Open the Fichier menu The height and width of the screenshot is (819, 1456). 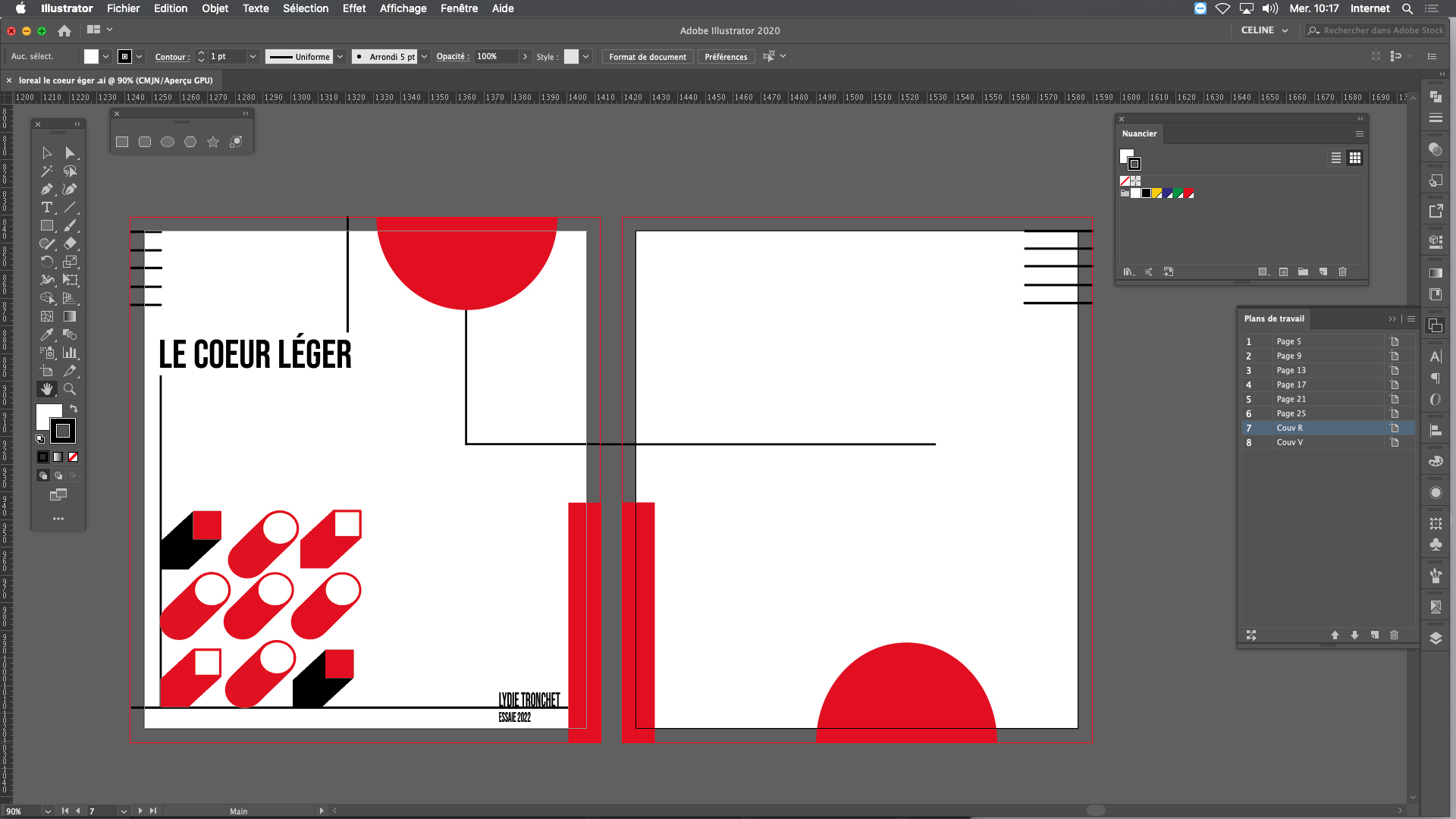pyautogui.click(x=124, y=8)
